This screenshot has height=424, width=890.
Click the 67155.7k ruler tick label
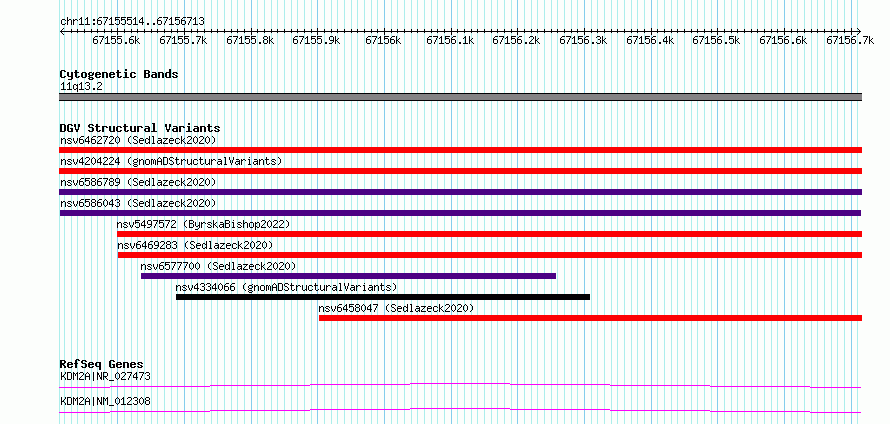(x=183, y=40)
